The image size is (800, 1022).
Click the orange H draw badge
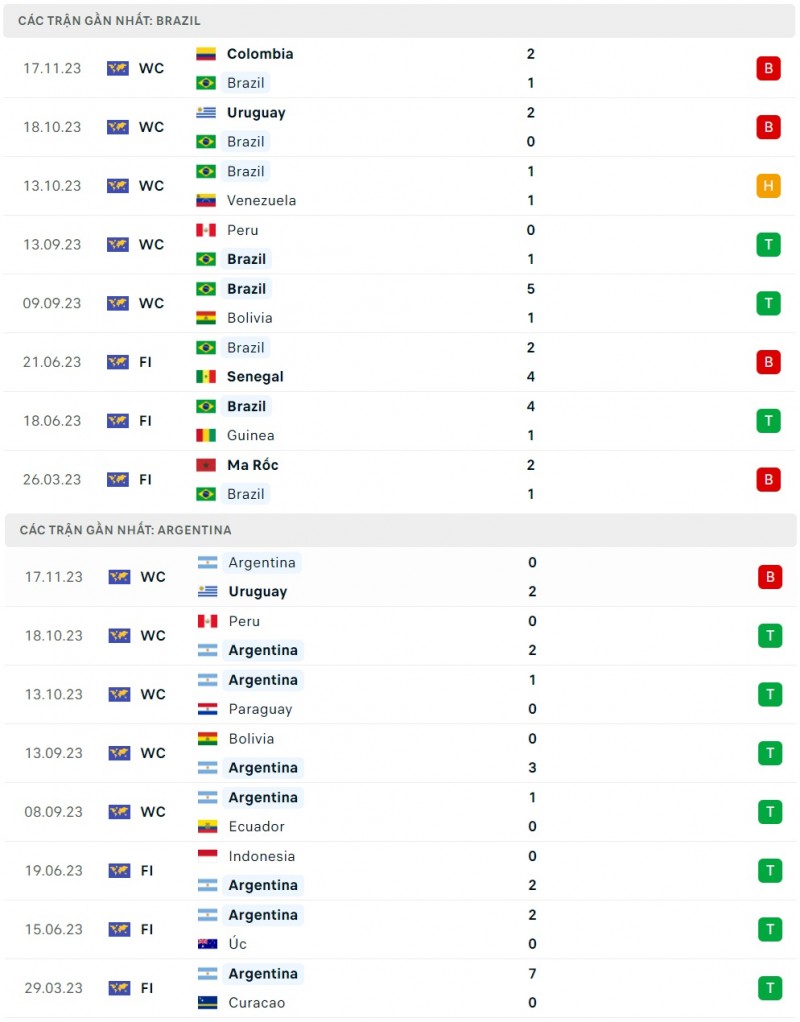768,186
